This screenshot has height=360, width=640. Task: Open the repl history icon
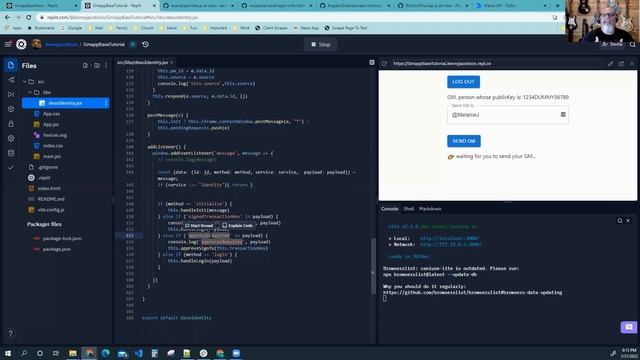point(145,44)
